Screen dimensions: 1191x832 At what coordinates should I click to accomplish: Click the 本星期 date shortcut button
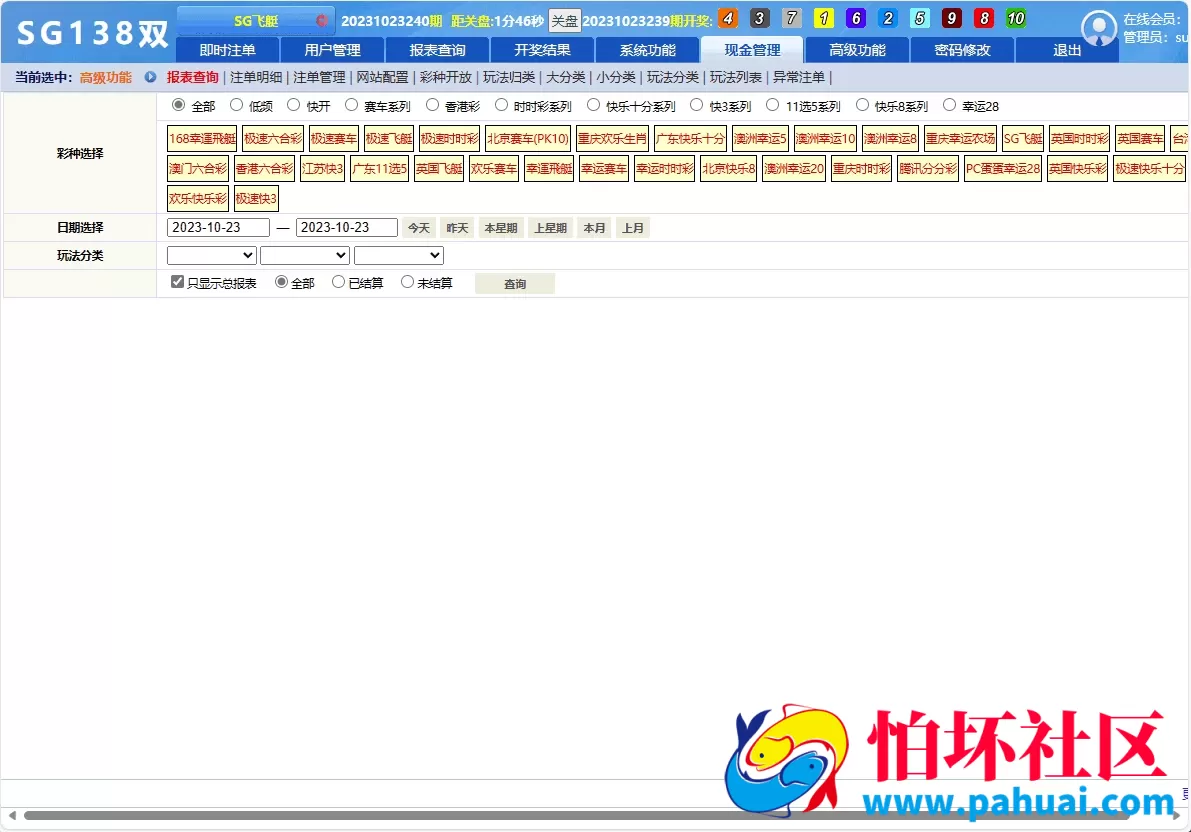501,228
